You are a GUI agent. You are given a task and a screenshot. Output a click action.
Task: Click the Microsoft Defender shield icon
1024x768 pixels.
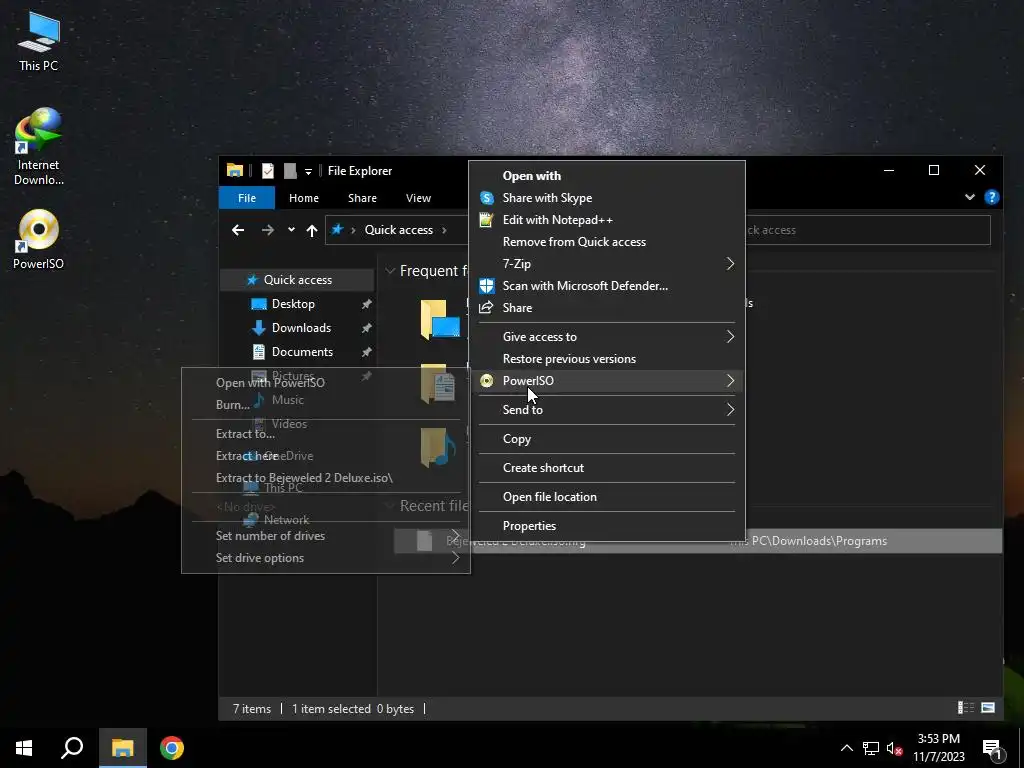click(x=487, y=285)
